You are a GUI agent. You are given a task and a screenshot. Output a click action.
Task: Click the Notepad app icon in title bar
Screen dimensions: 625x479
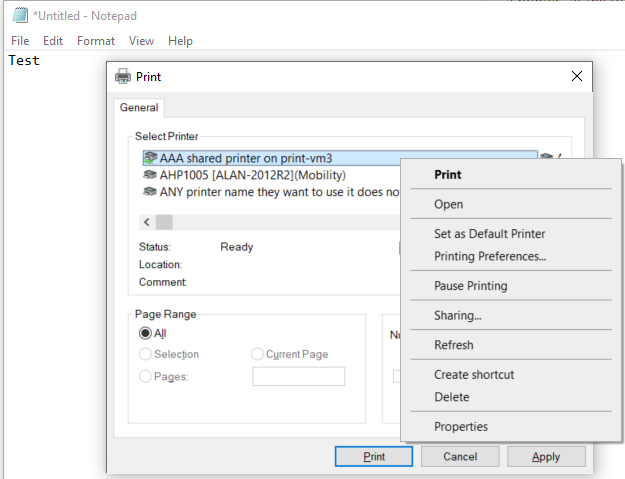tap(20, 16)
